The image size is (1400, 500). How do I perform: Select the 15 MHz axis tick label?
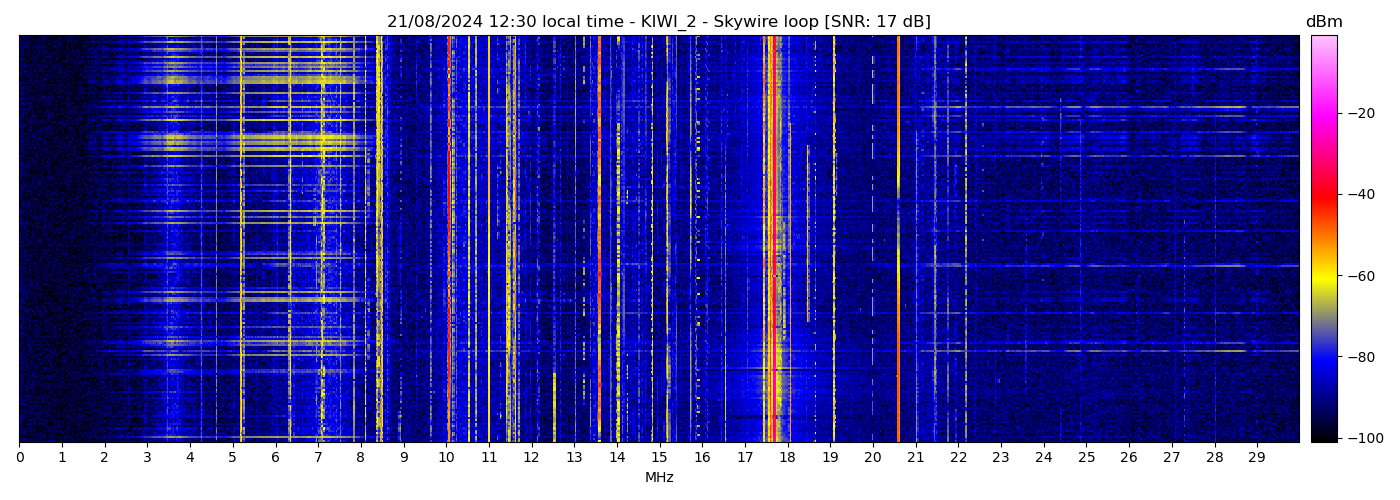659,457
